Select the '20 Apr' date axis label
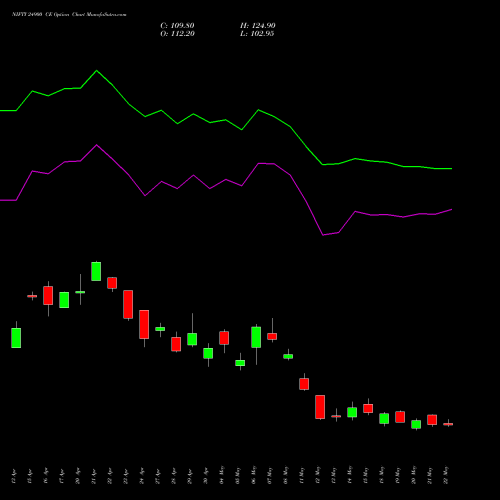 78,477
